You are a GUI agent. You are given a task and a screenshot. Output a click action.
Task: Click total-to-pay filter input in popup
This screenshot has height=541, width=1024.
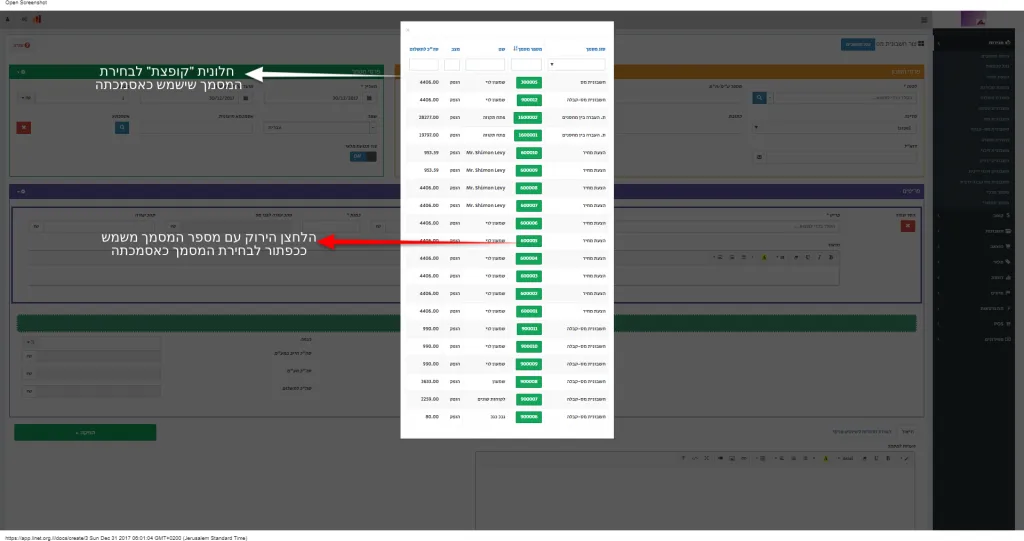pos(424,65)
